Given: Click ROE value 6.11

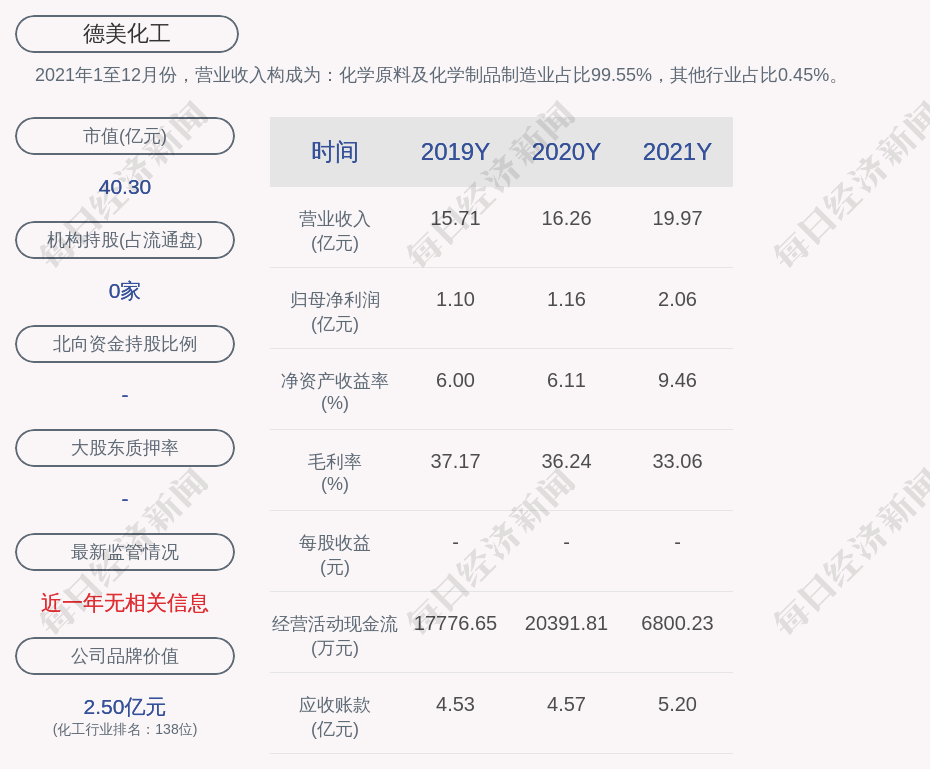Looking at the screenshot, I should 566,380.
